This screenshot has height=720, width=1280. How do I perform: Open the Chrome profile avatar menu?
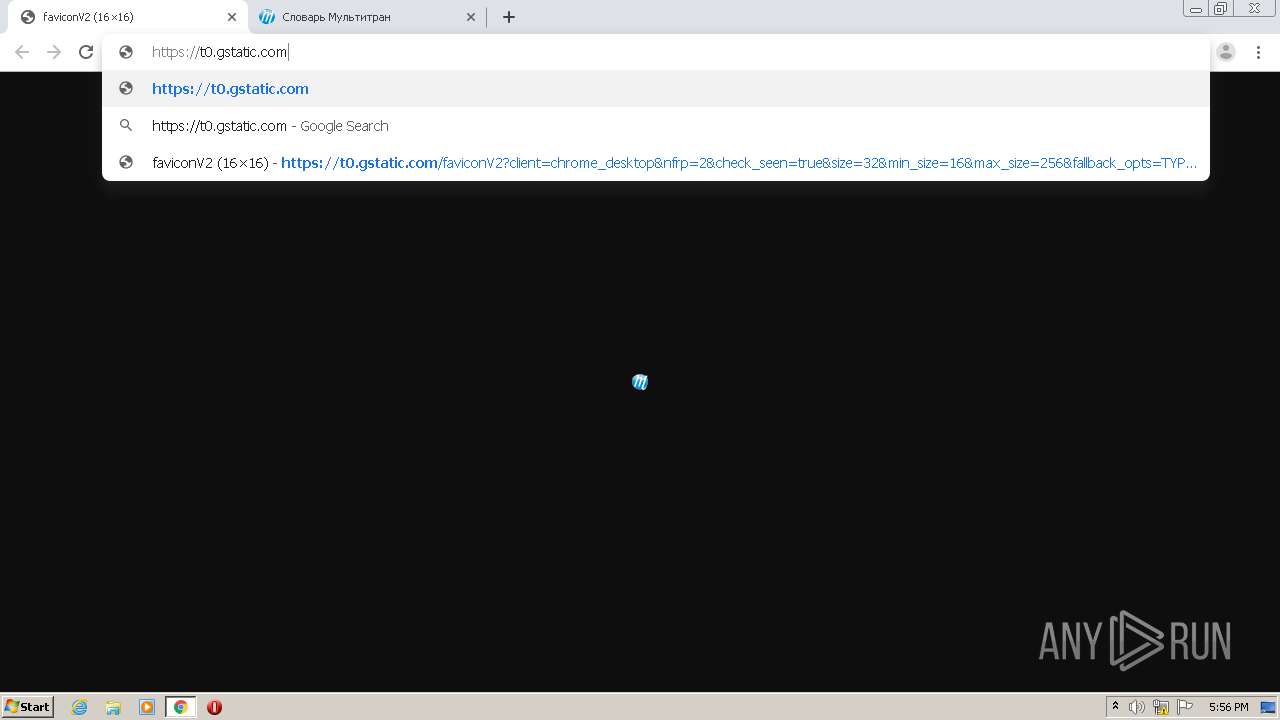(x=1226, y=52)
